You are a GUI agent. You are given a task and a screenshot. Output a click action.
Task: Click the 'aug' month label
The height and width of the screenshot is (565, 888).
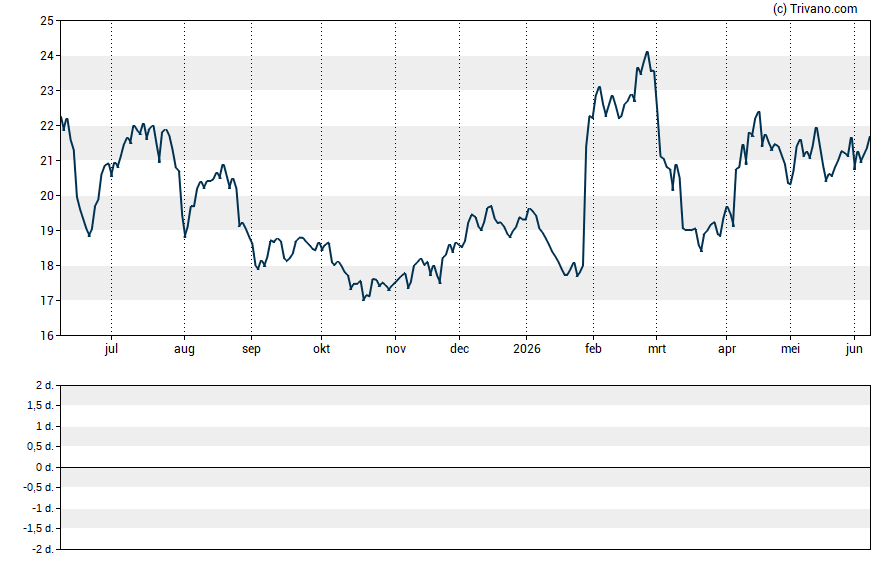[184, 349]
